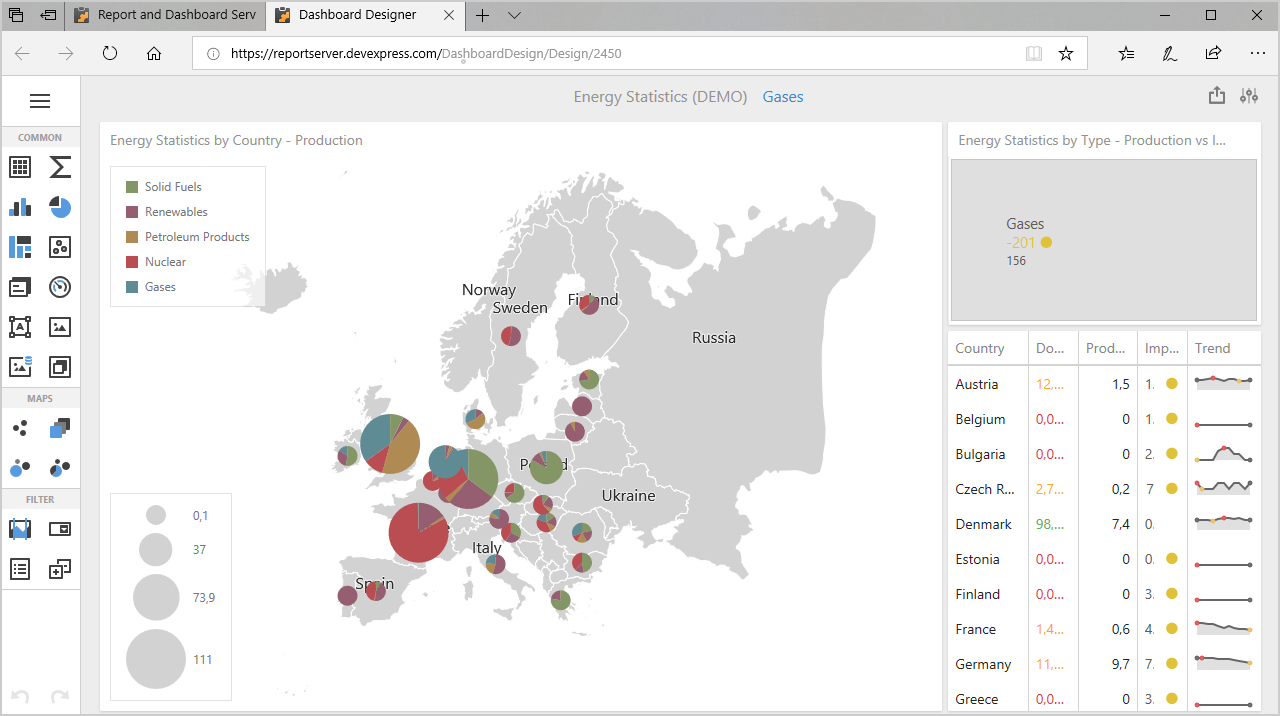Viewport: 1280px width, 716px height.
Task: Add a Pivot (sigma) item
Action: pos(60,167)
